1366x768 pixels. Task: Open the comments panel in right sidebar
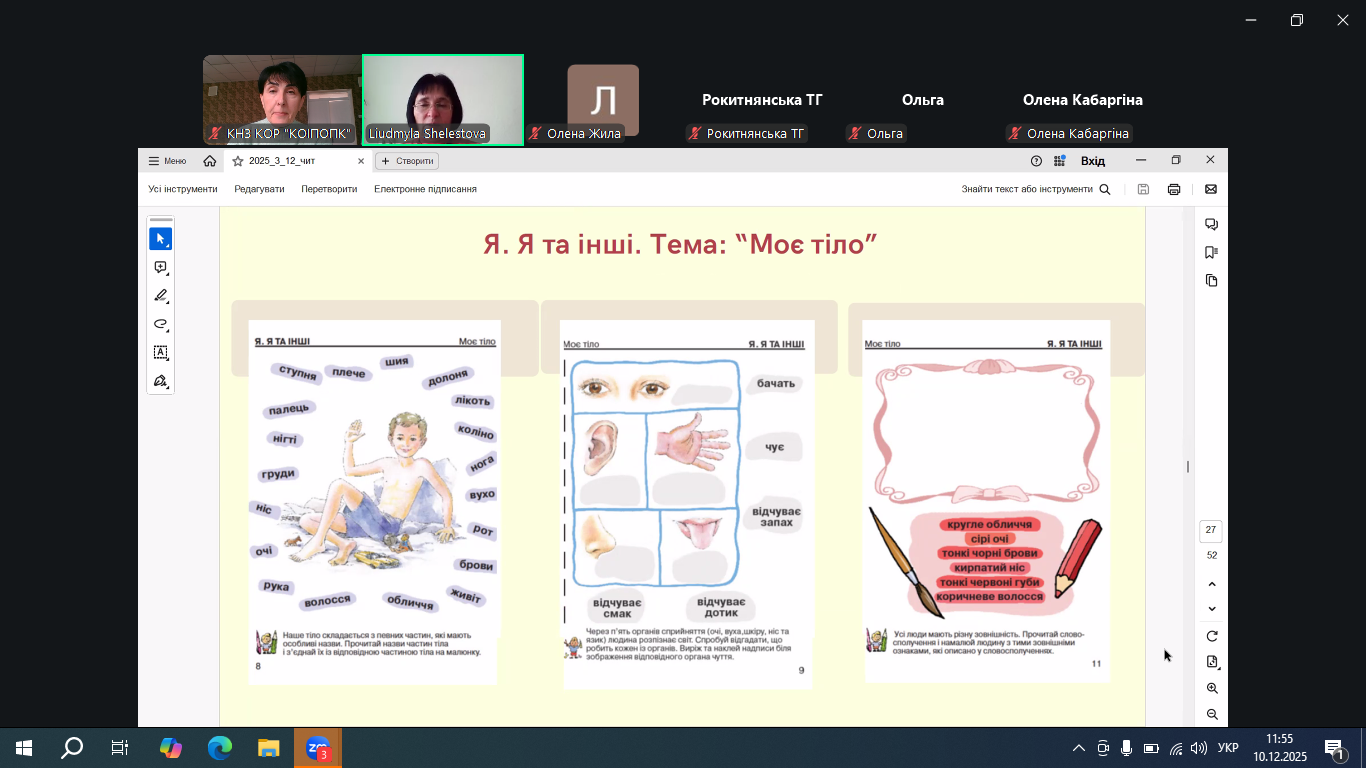click(1211, 224)
